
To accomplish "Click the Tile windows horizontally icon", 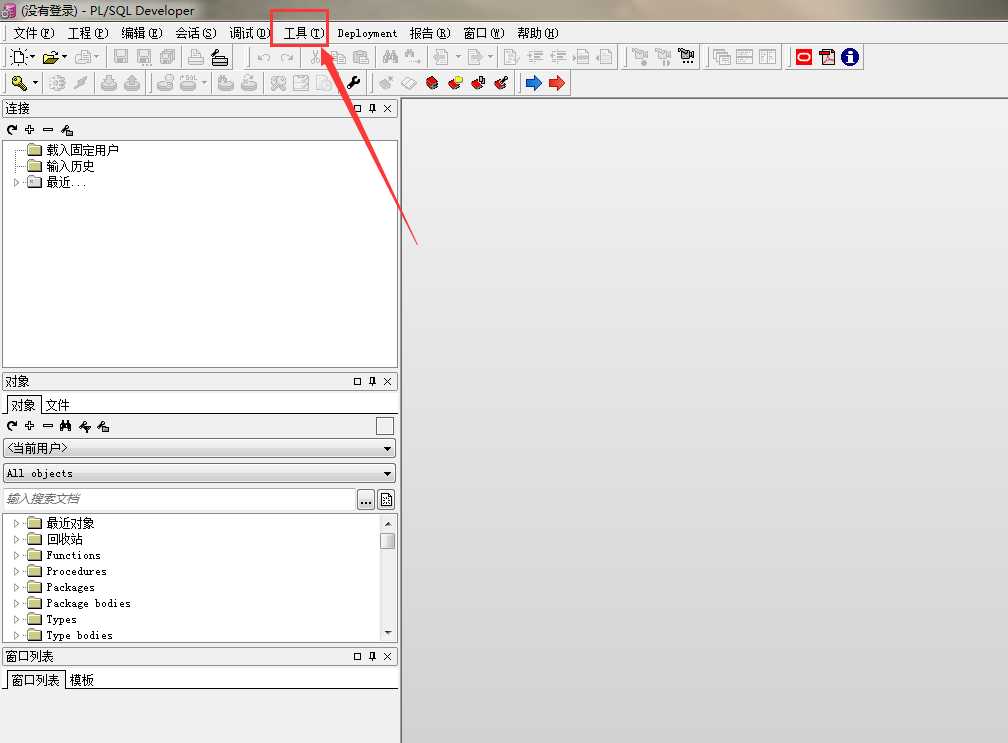I will tap(744, 57).
